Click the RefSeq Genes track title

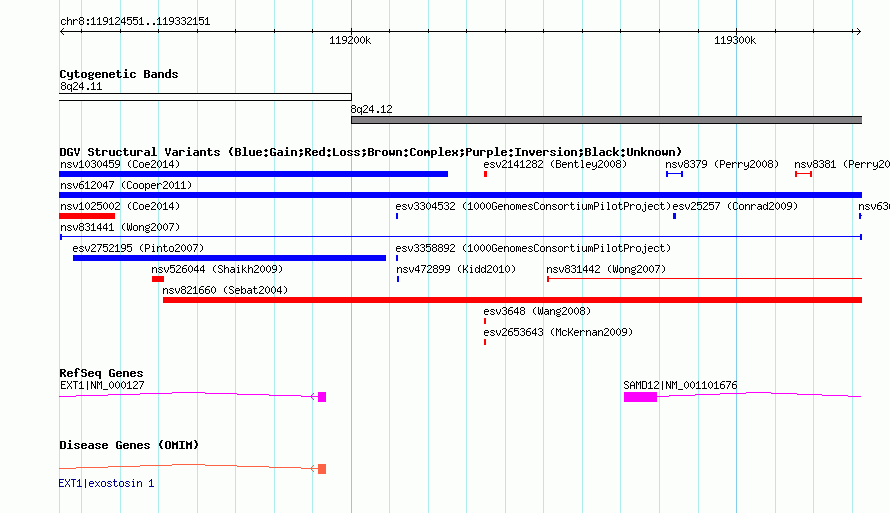pyautogui.click(x=101, y=373)
